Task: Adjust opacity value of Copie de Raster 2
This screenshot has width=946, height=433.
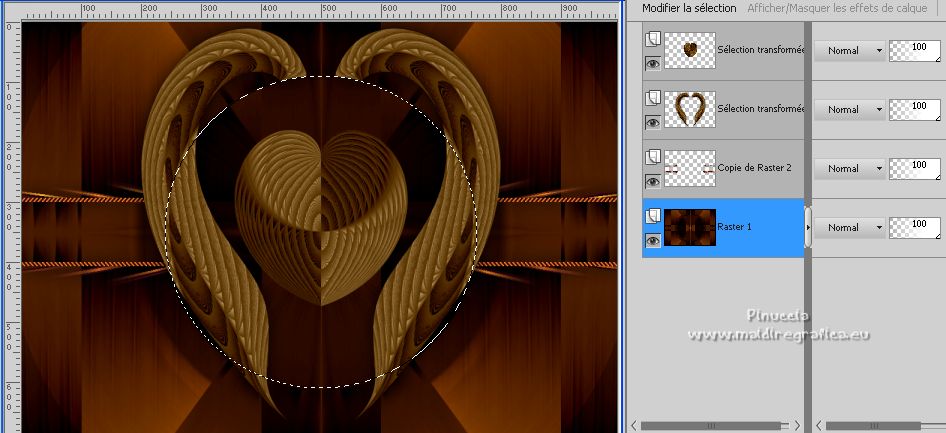Action: 915,169
